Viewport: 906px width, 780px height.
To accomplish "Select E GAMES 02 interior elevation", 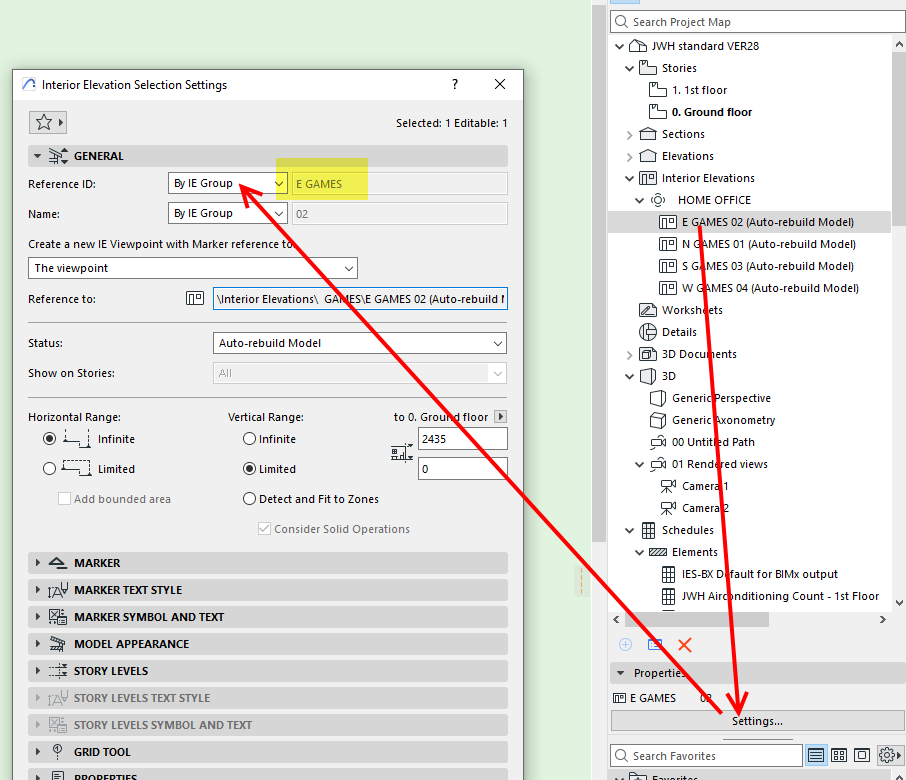I will (x=767, y=222).
